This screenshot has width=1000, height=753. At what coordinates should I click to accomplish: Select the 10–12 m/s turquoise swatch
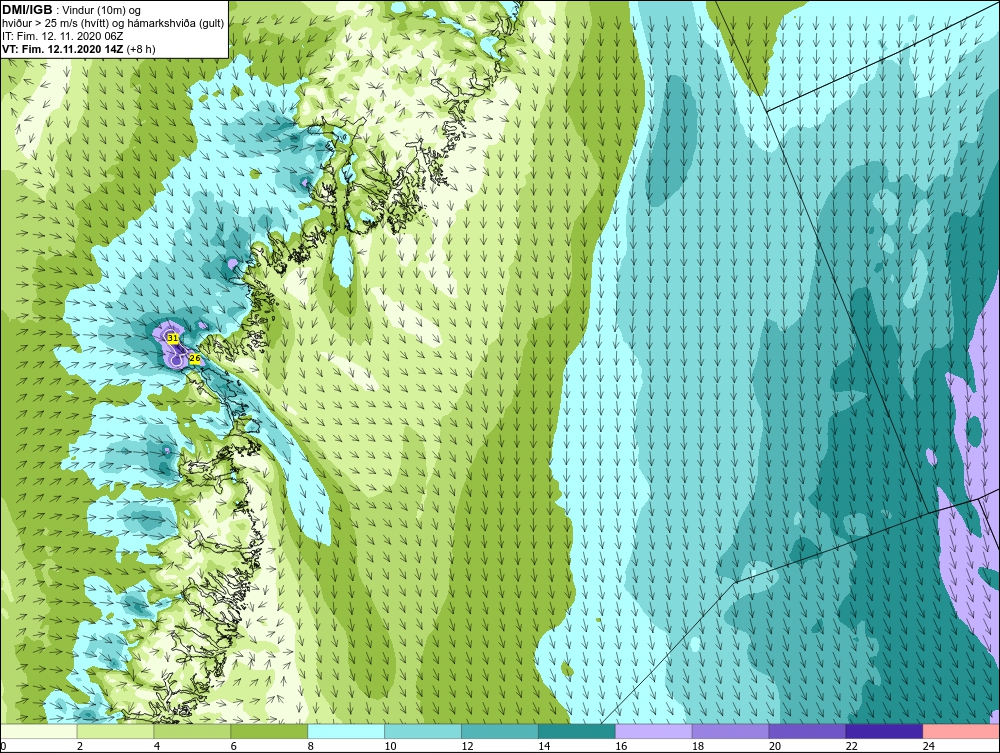[x=423, y=731]
